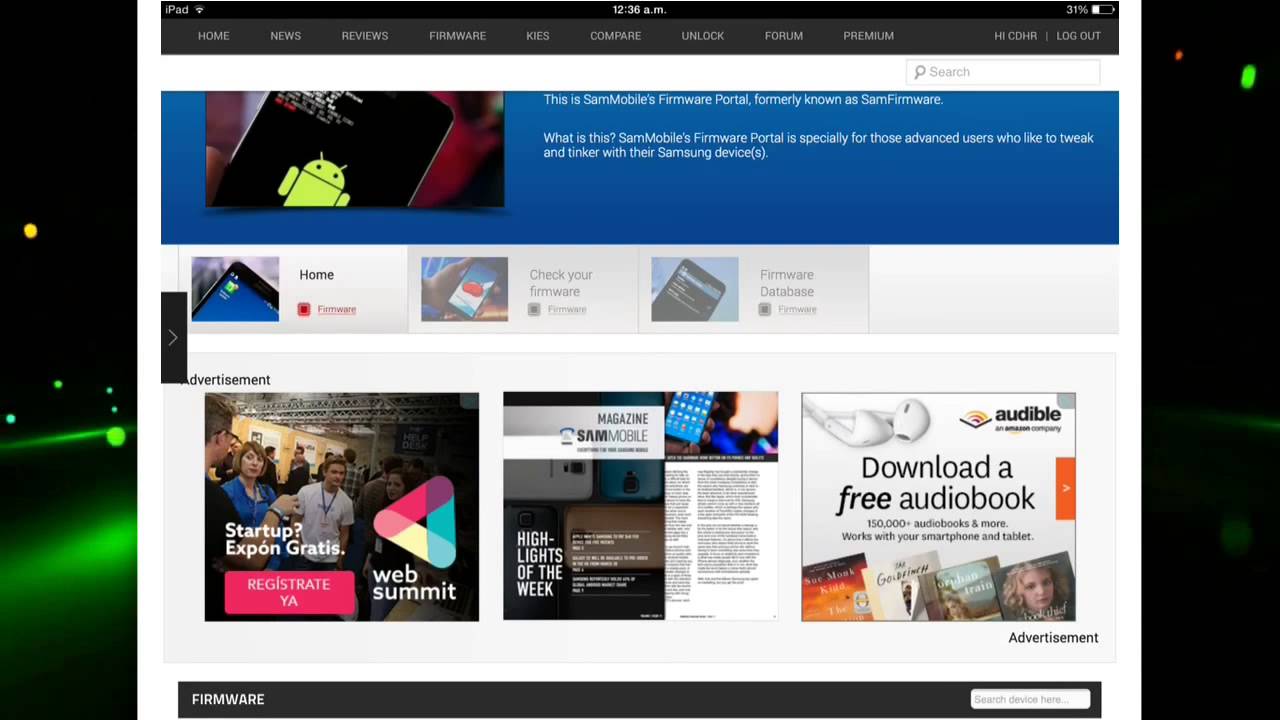1280x720 pixels.
Task: Click gray square icon under Firmware Database
Action: (x=764, y=310)
